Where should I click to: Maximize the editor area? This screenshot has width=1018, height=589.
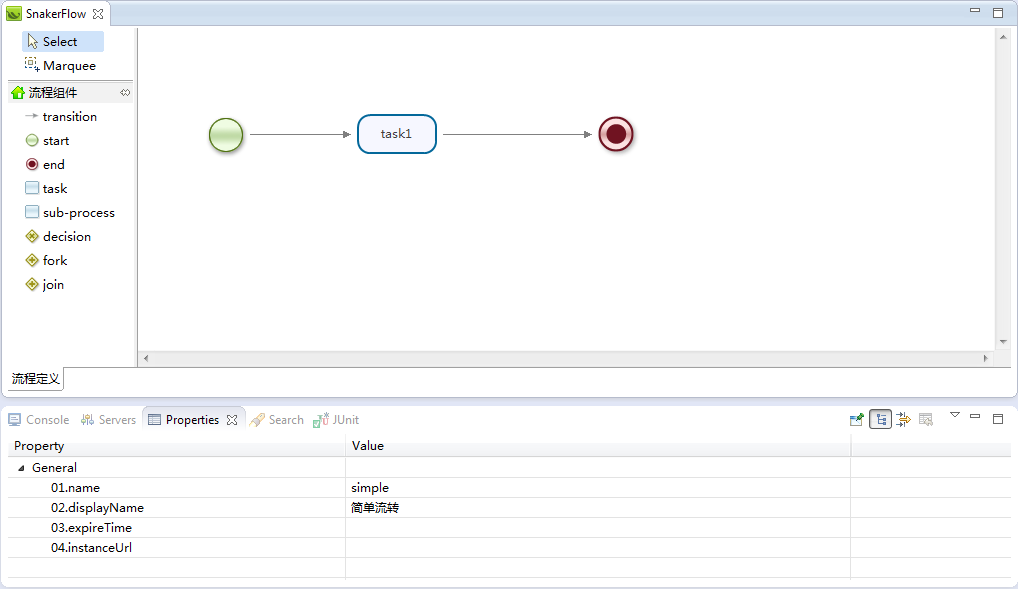pyautogui.click(x=998, y=13)
